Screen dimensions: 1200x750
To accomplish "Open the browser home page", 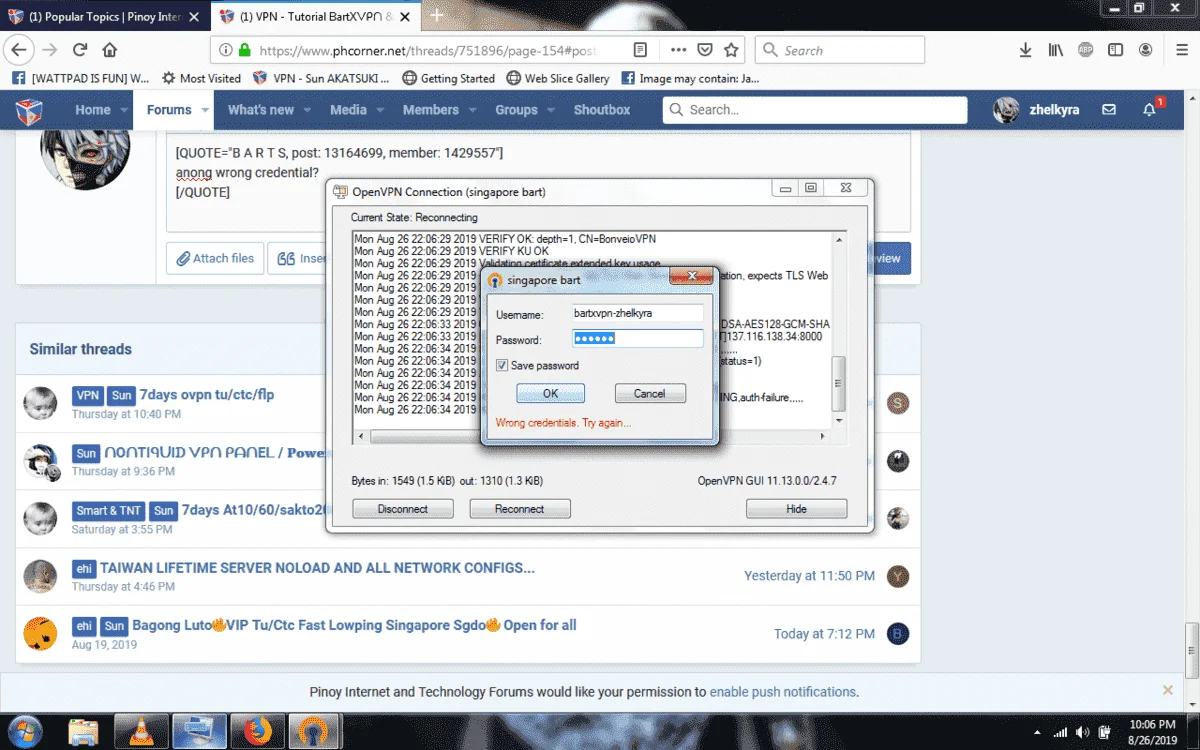I will click(110, 50).
